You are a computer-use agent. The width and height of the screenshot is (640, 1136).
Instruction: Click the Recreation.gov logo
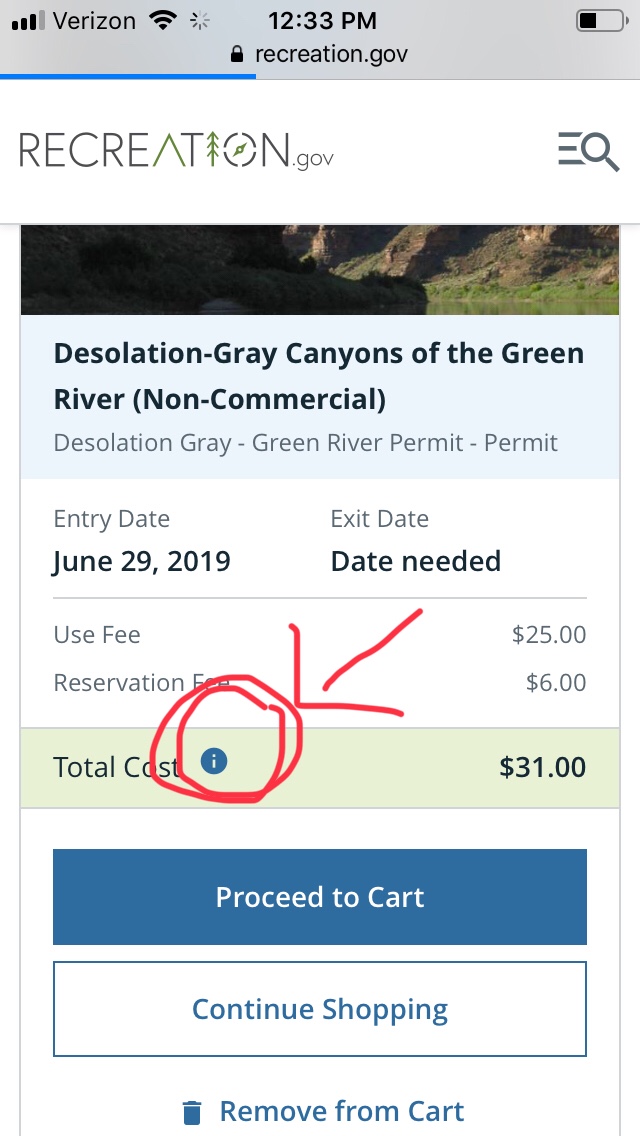pos(176,152)
